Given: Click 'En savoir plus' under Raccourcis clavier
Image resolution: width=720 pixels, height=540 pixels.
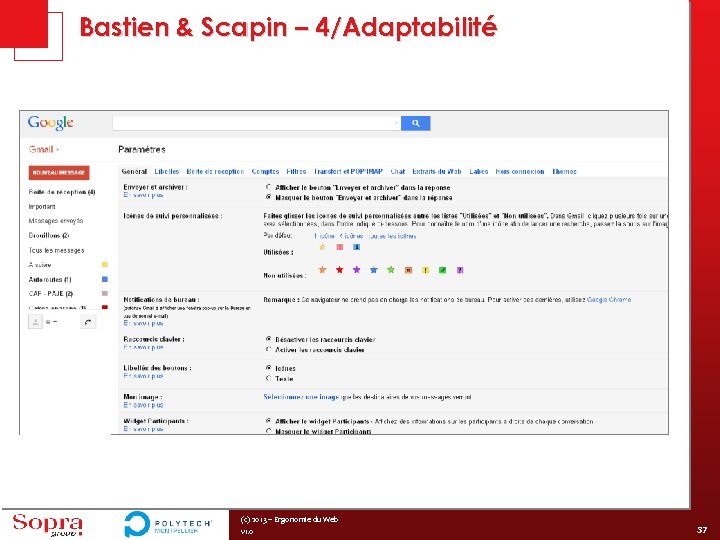Looking at the screenshot, I should point(143,347).
